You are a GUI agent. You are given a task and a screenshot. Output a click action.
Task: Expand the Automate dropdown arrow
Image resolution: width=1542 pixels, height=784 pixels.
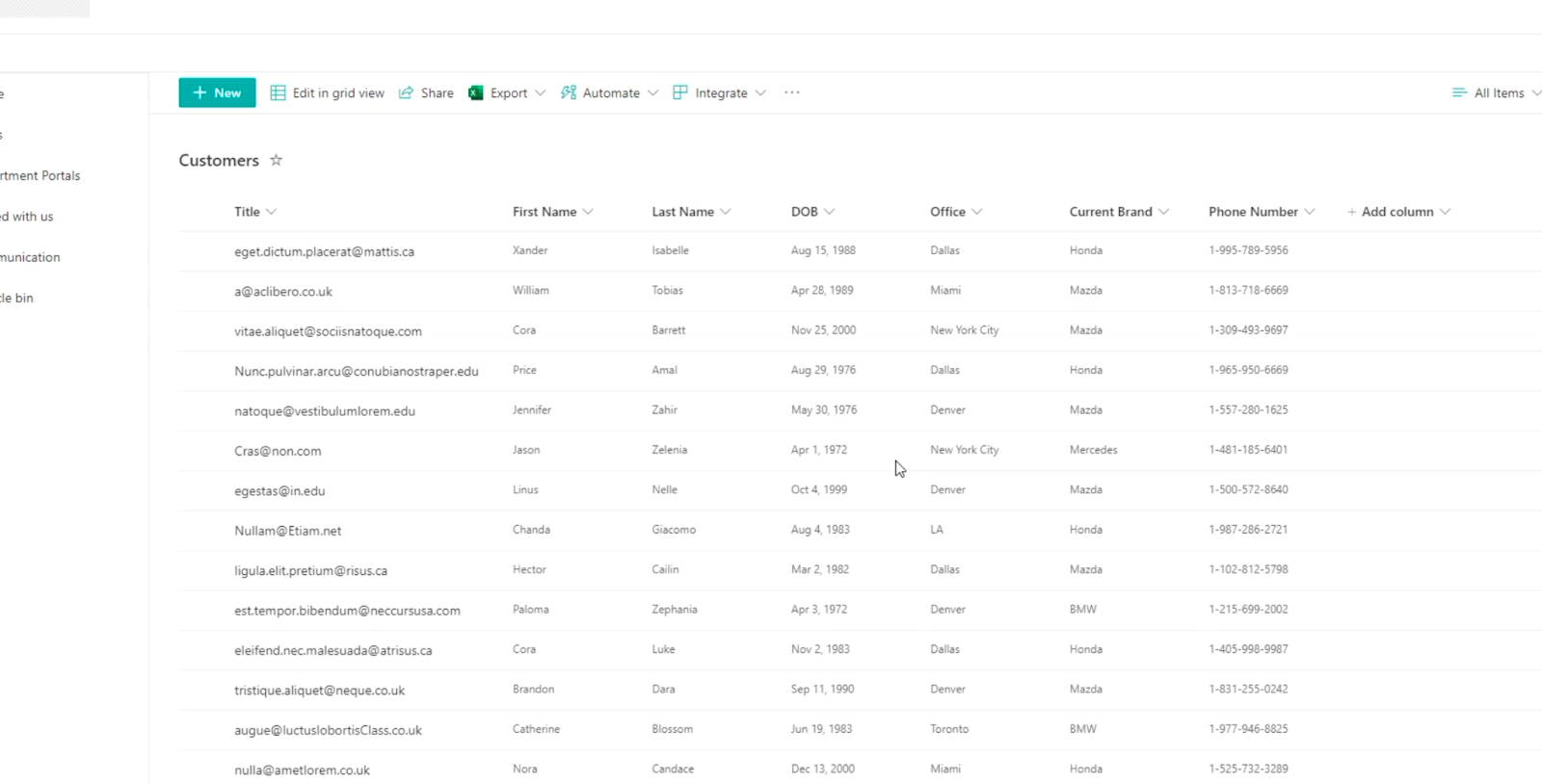(x=652, y=92)
